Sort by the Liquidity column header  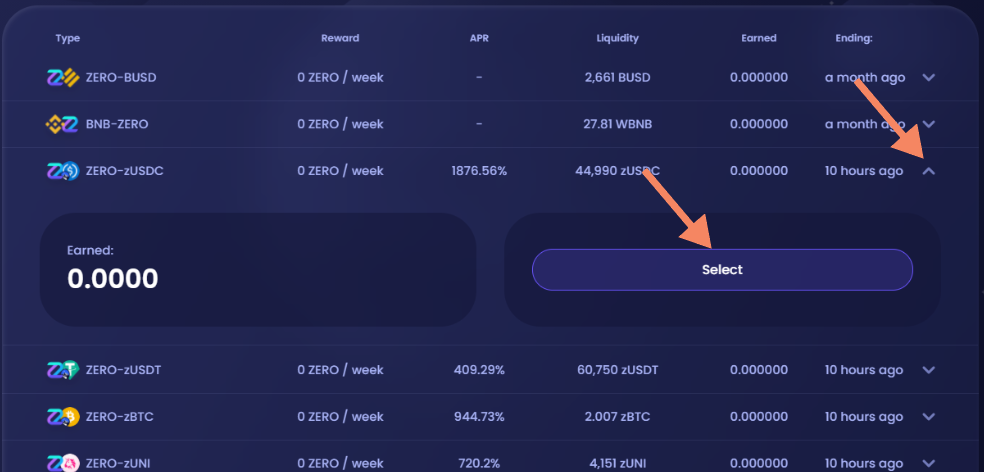tap(618, 38)
